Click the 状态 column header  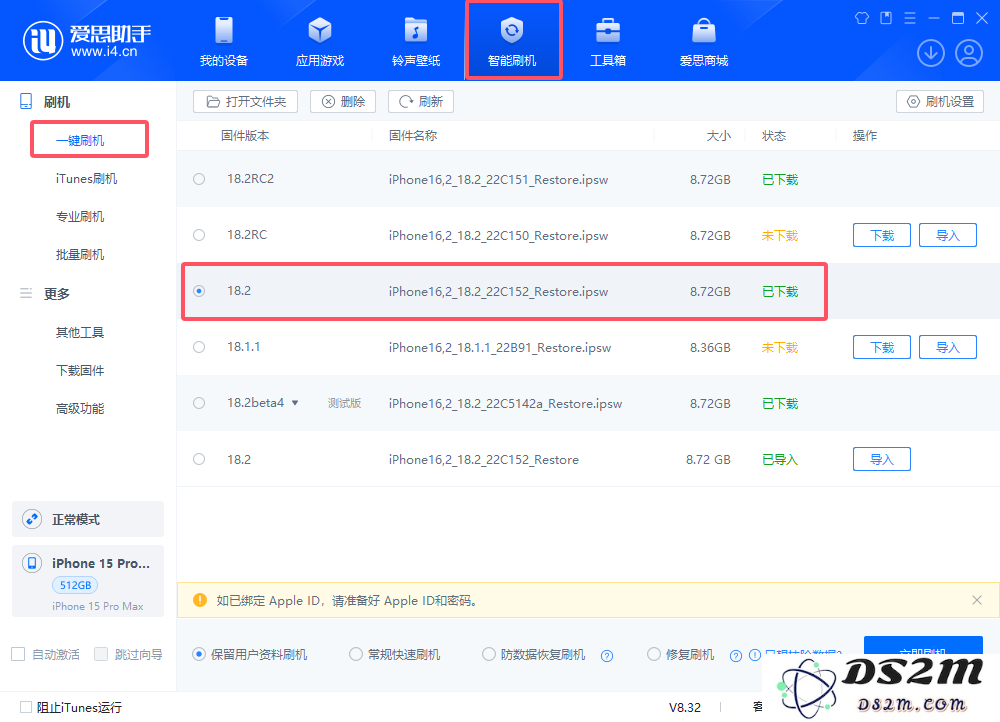[x=774, y=136]
